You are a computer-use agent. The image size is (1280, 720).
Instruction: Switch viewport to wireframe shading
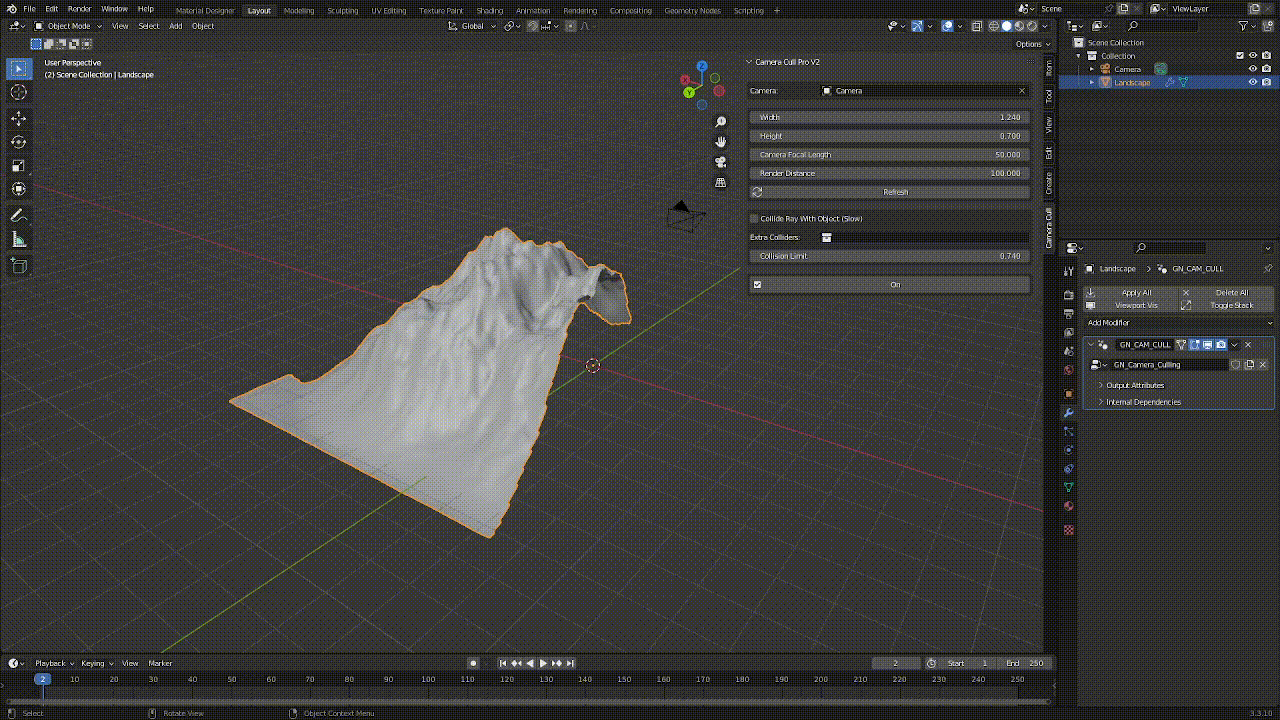[994, 26]
